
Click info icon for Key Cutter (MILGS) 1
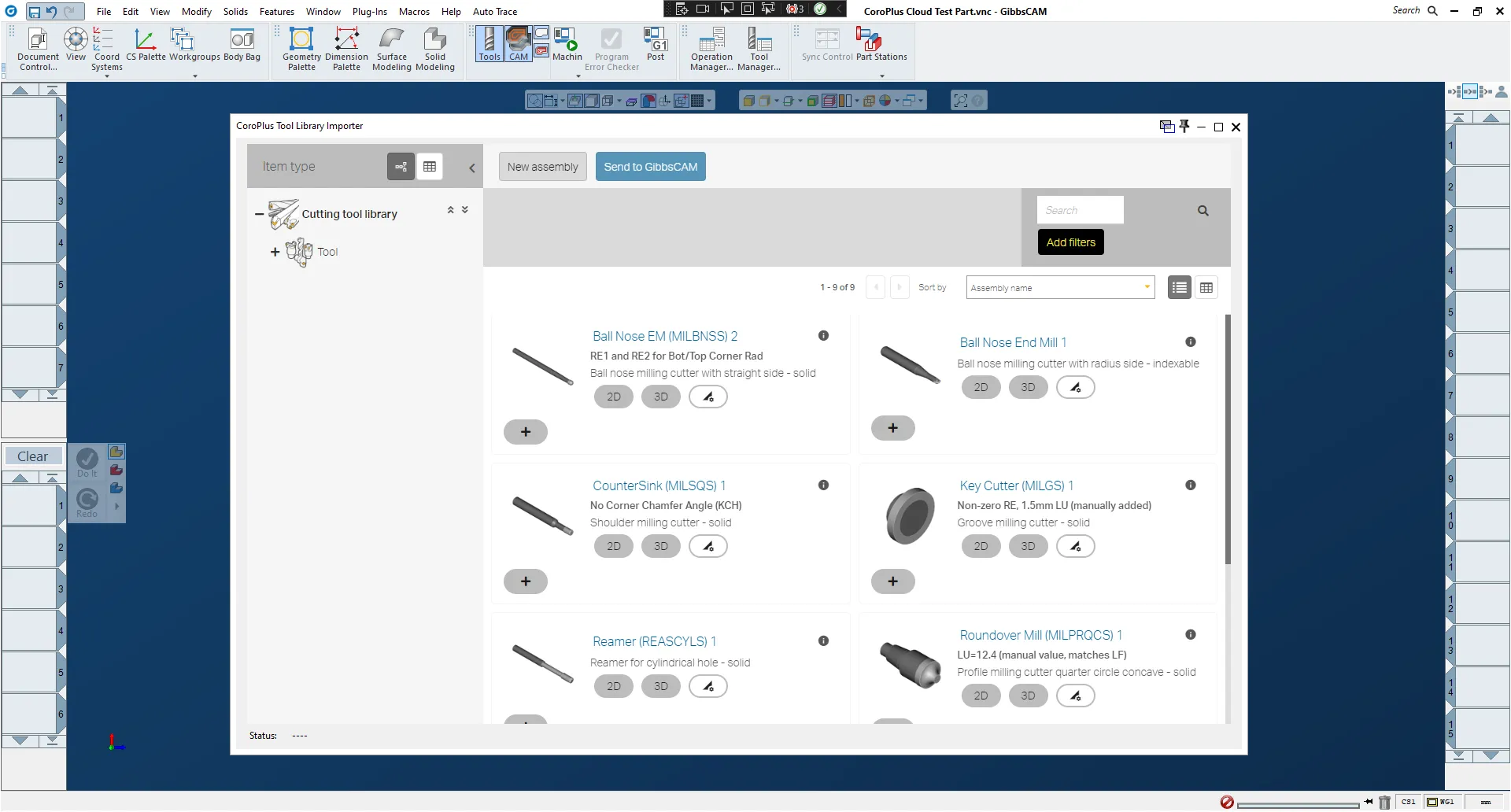tap(1190, 485)
